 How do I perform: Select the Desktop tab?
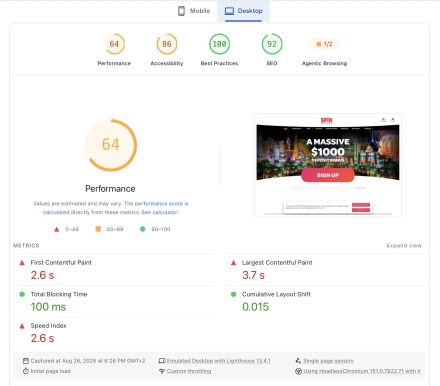(x=243, y=11)
